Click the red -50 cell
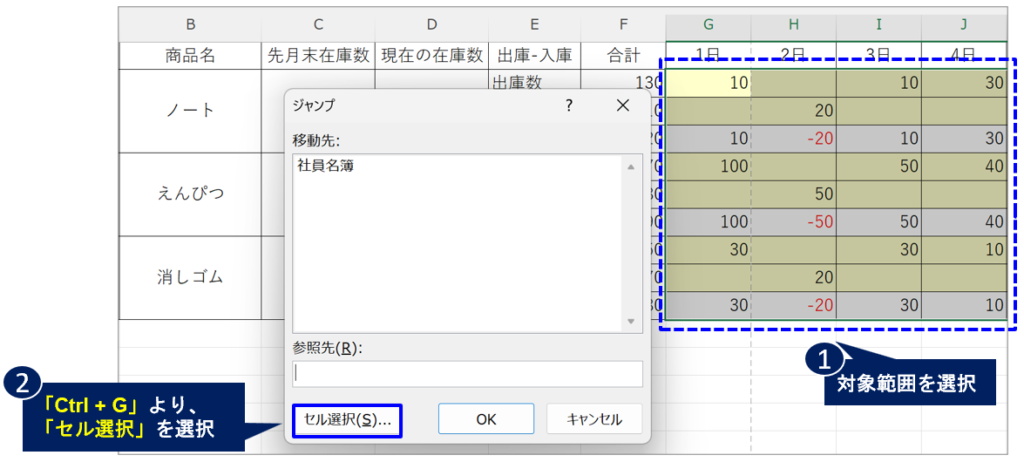Screen dimensions: 1024x462 [x=793, y=220]
